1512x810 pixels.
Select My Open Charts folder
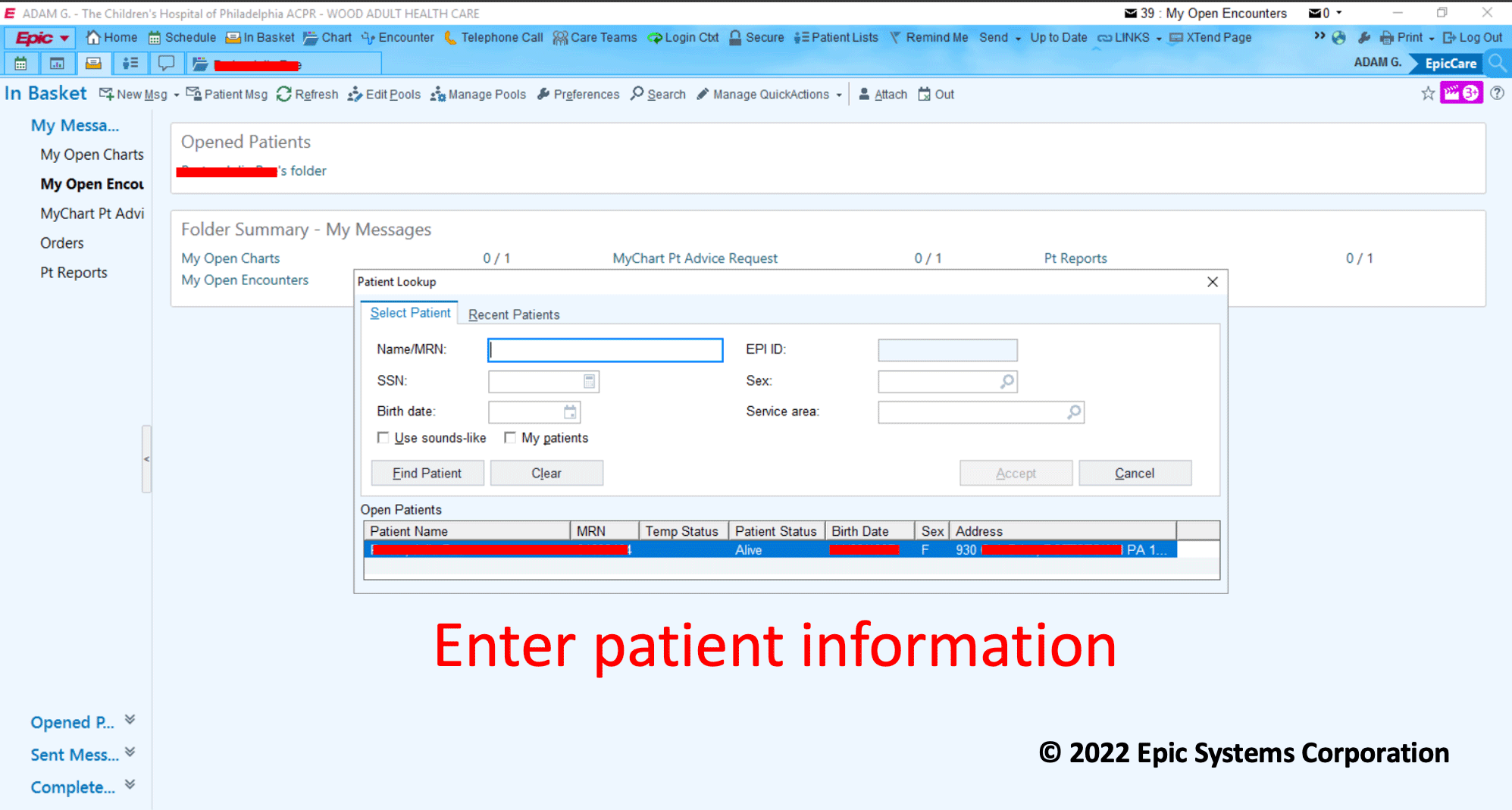[x=92, y=155]
